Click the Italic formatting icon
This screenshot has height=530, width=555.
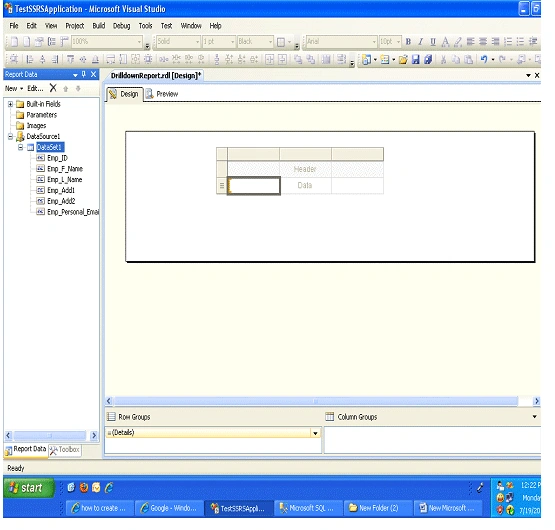click(x=420, y=42)
